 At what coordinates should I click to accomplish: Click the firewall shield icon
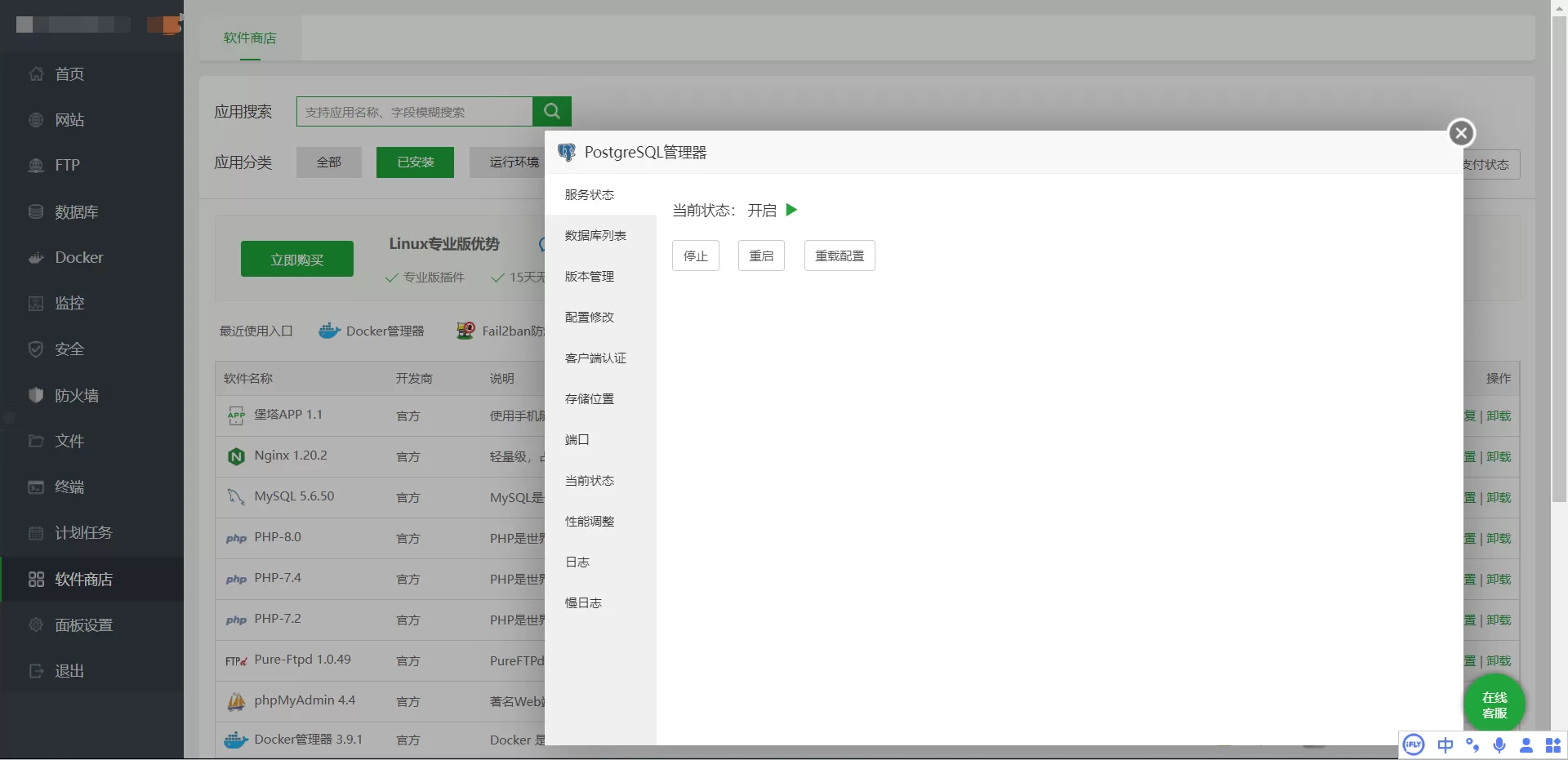36,395
